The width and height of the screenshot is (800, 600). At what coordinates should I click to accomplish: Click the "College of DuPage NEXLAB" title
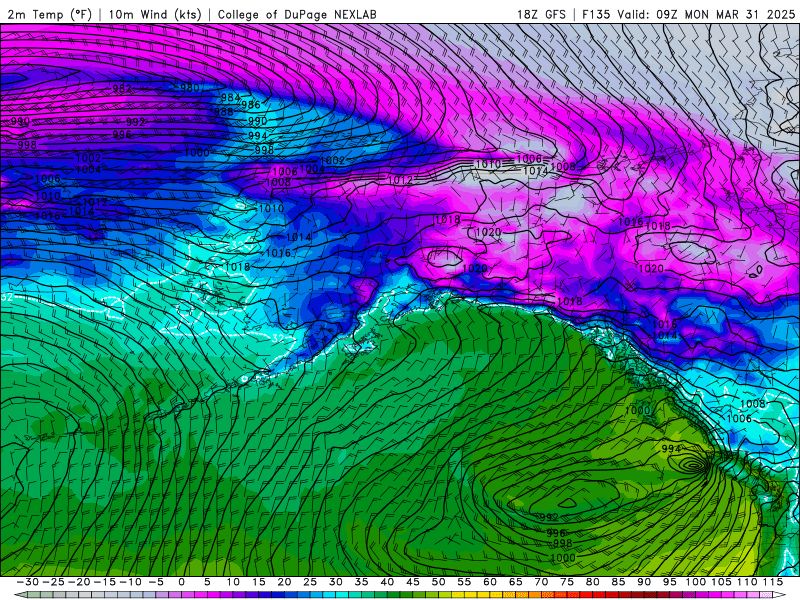297,14
